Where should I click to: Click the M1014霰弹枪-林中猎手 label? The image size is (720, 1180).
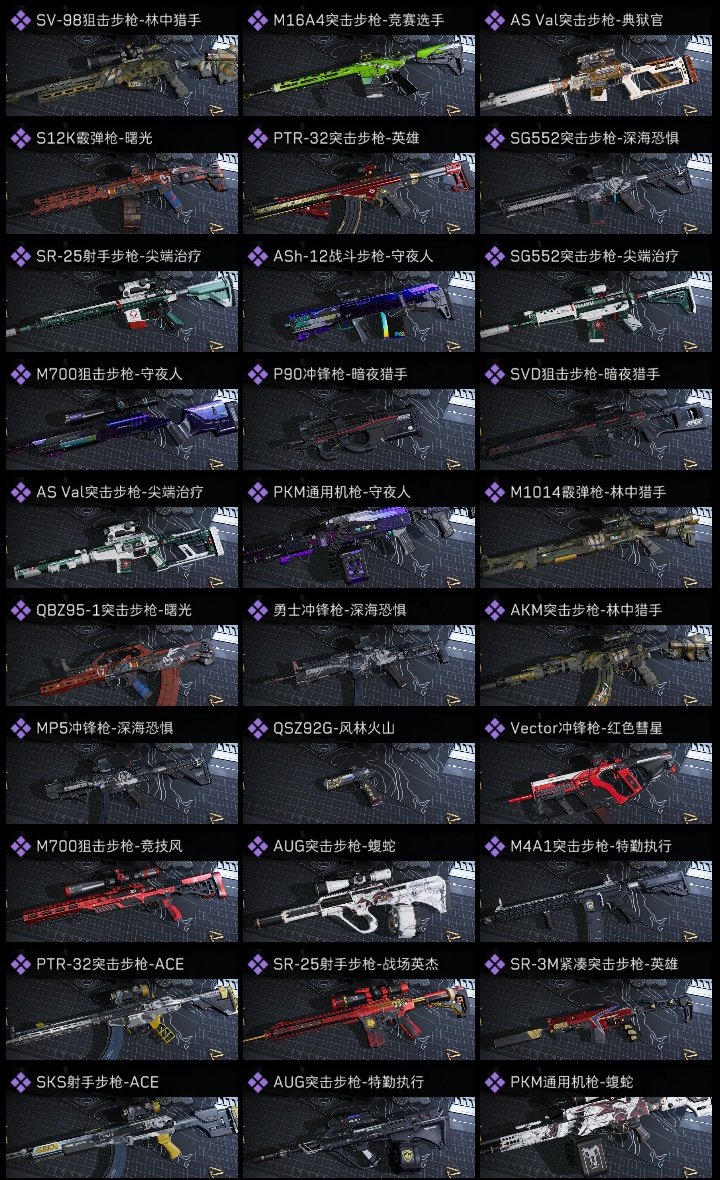click(588, 492)
